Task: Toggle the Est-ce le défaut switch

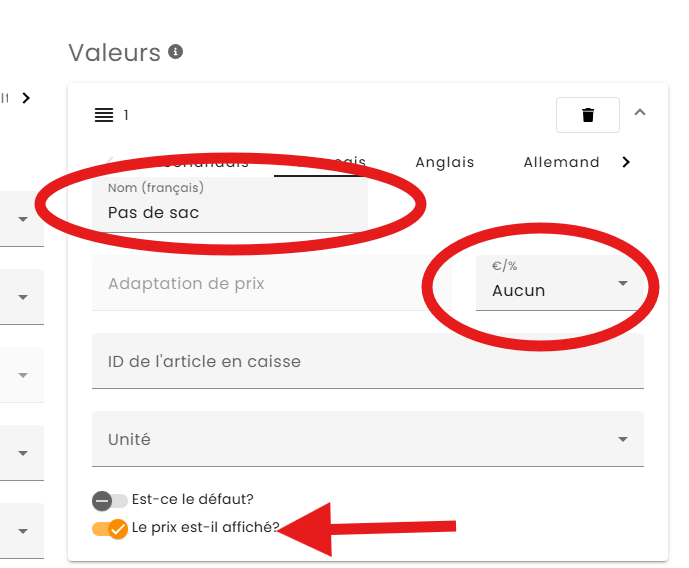Action: coord(110,500)
